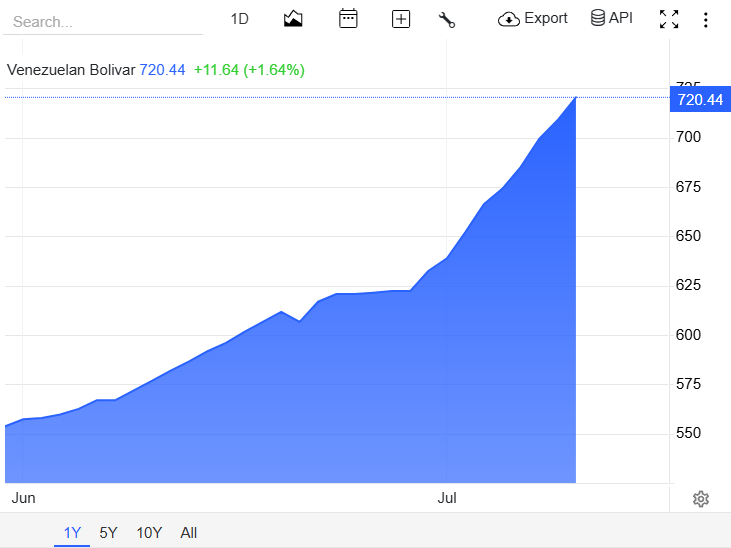Click the 575 y-axis label
This screenshot has height=548, width=731.
point(688,384)
